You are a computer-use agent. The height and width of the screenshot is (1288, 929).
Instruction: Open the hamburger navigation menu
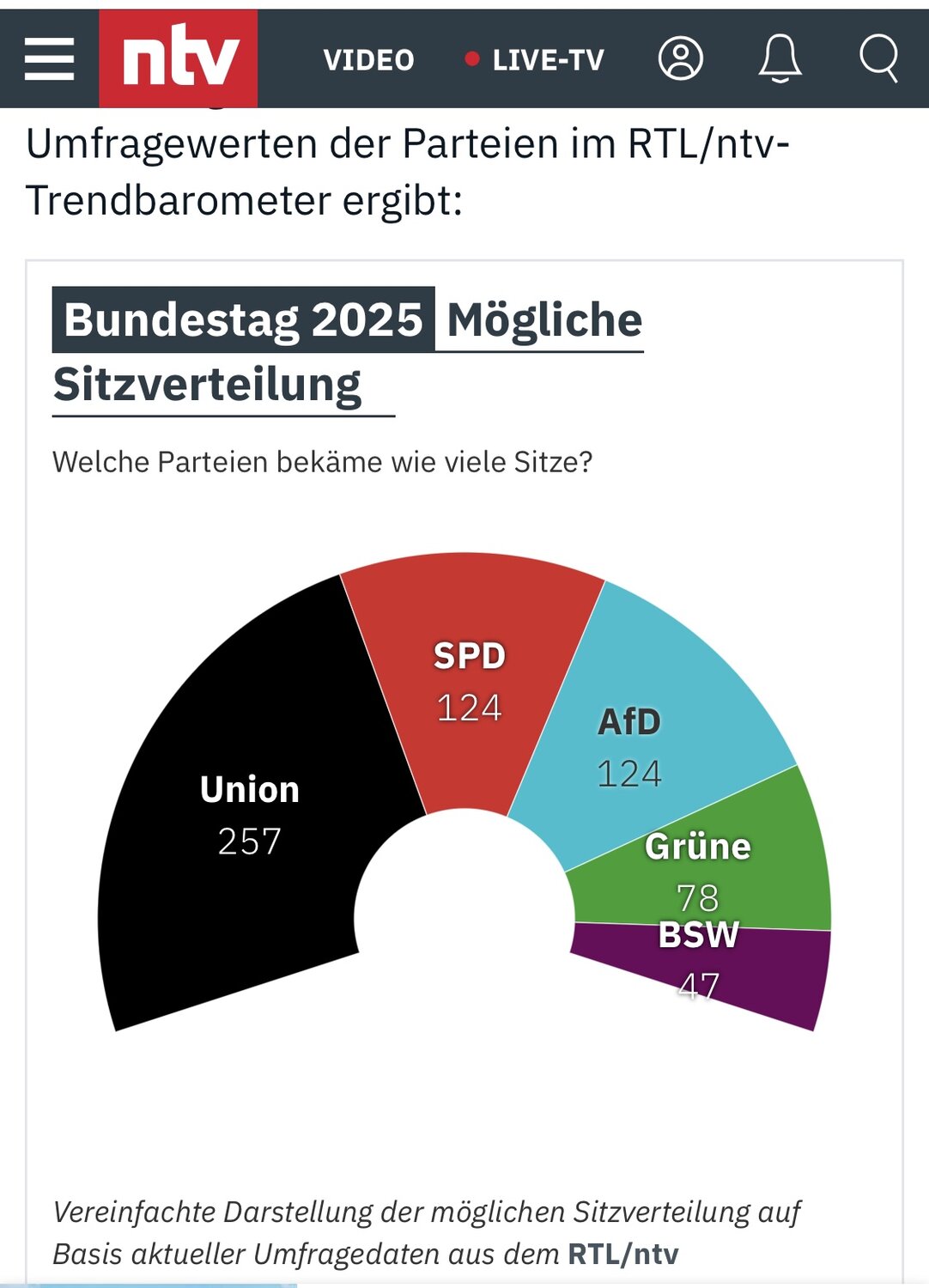tap(49, 59)
